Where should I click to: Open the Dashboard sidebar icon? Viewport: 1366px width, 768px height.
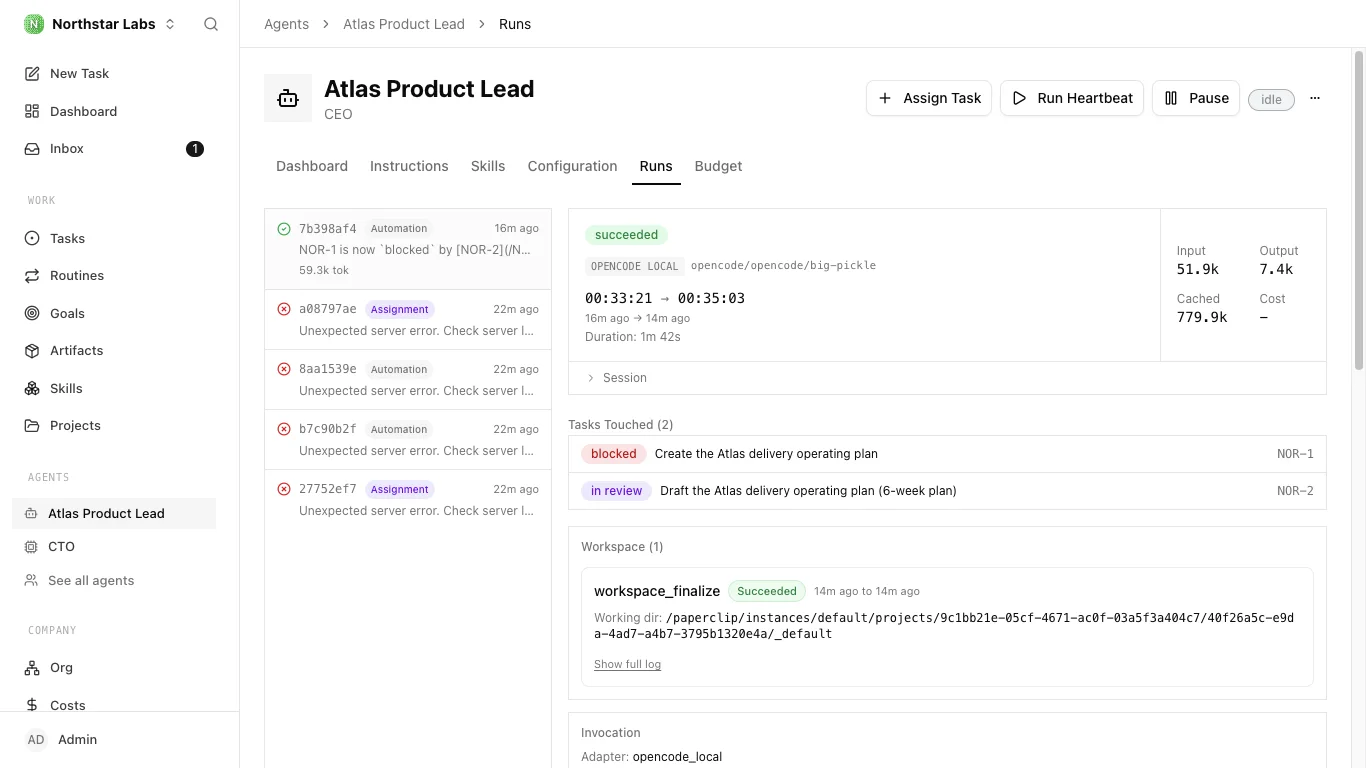(32, 111)
